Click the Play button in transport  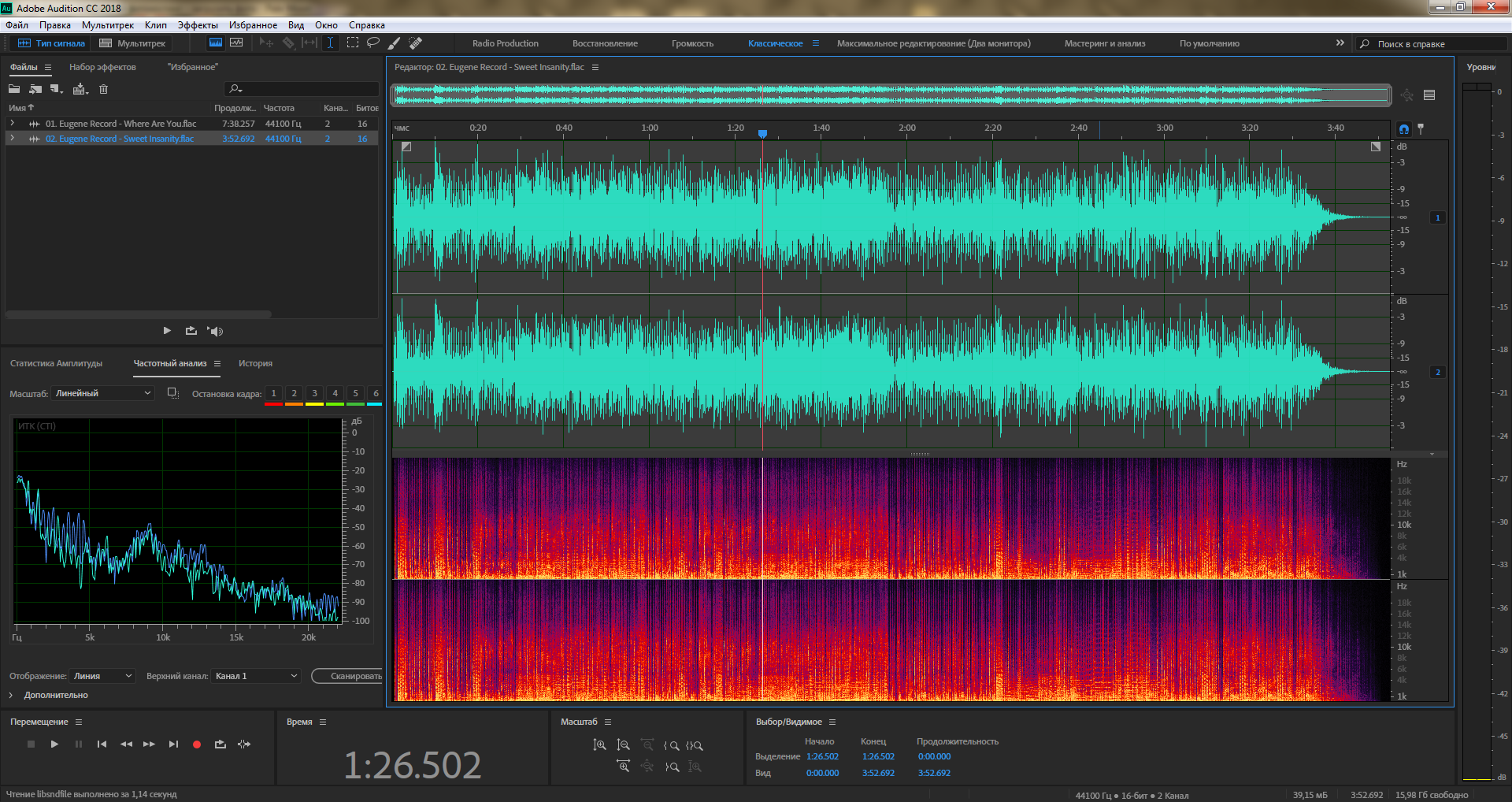pyautogui.click(x=54, y=744)
